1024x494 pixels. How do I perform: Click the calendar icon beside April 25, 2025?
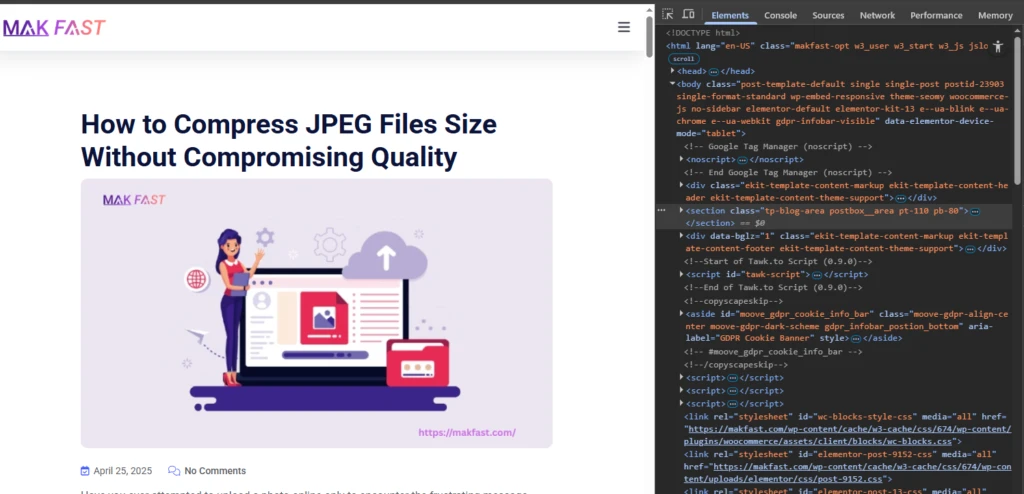click(x=85, y=471)
